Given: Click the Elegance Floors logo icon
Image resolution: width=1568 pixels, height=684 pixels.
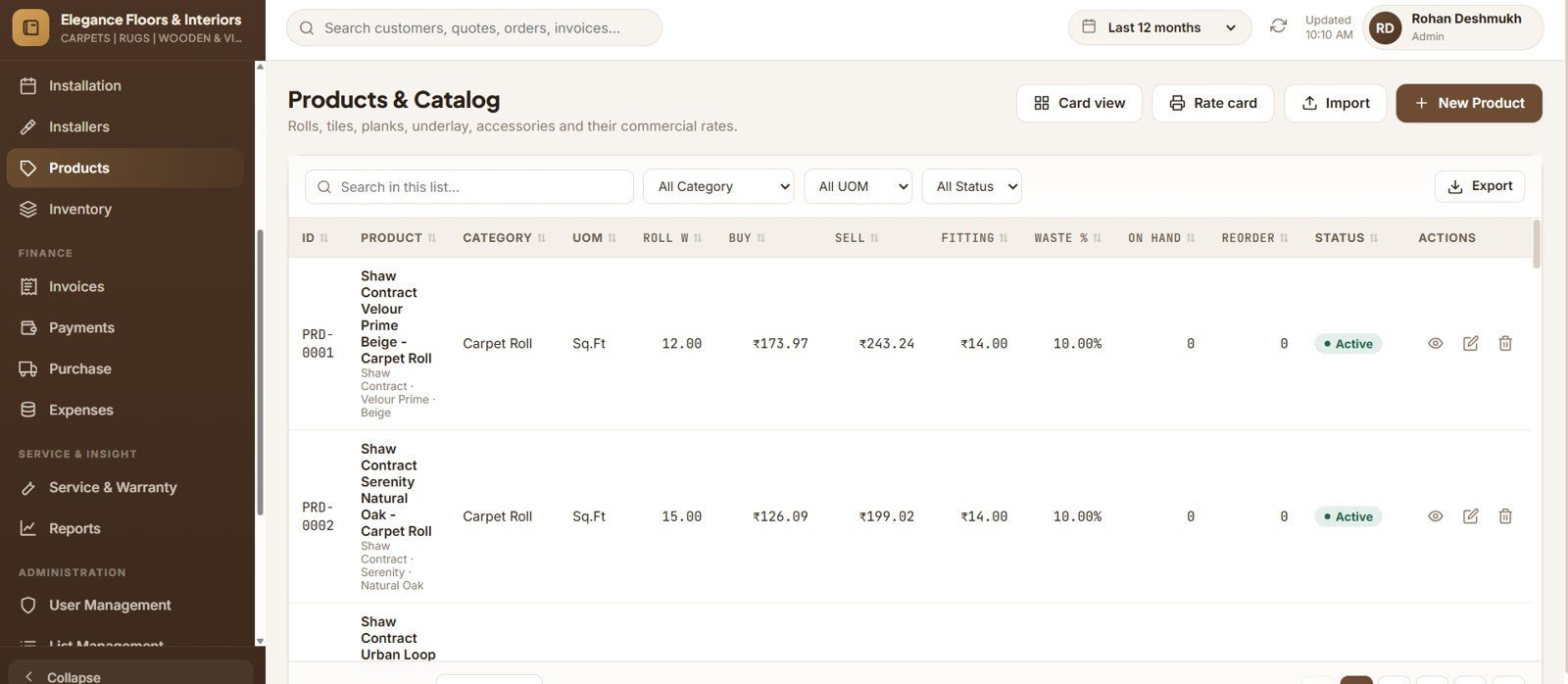Looking at the screenshot, I should 30,28.
